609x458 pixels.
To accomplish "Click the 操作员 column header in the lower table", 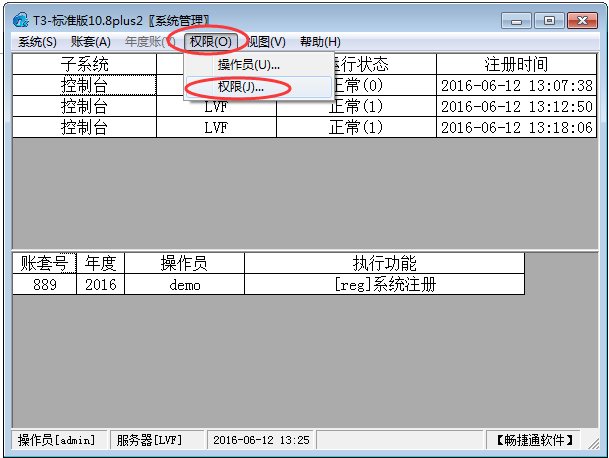I will [x=184, y=263].
